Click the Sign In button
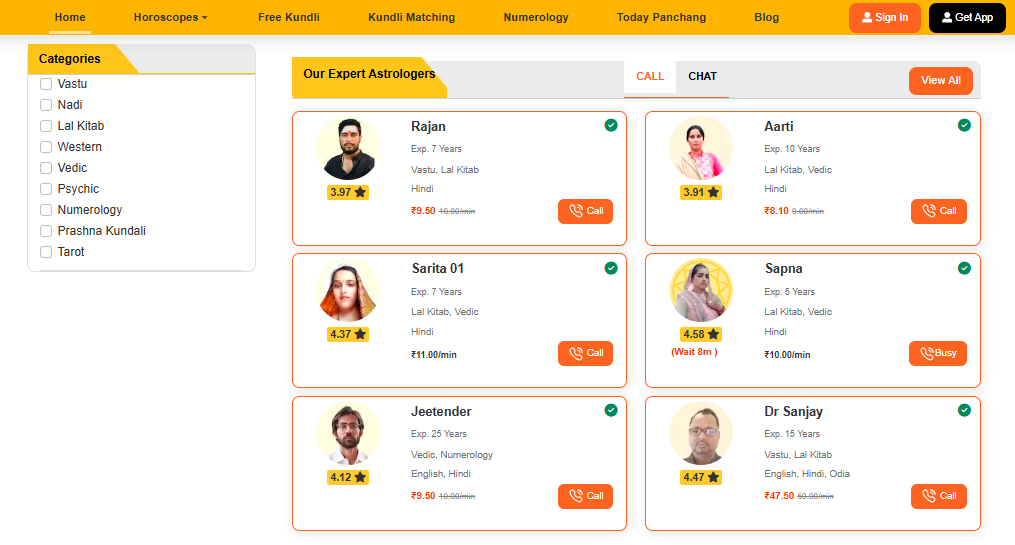The image size is (1015, 545). click(884, 18)
